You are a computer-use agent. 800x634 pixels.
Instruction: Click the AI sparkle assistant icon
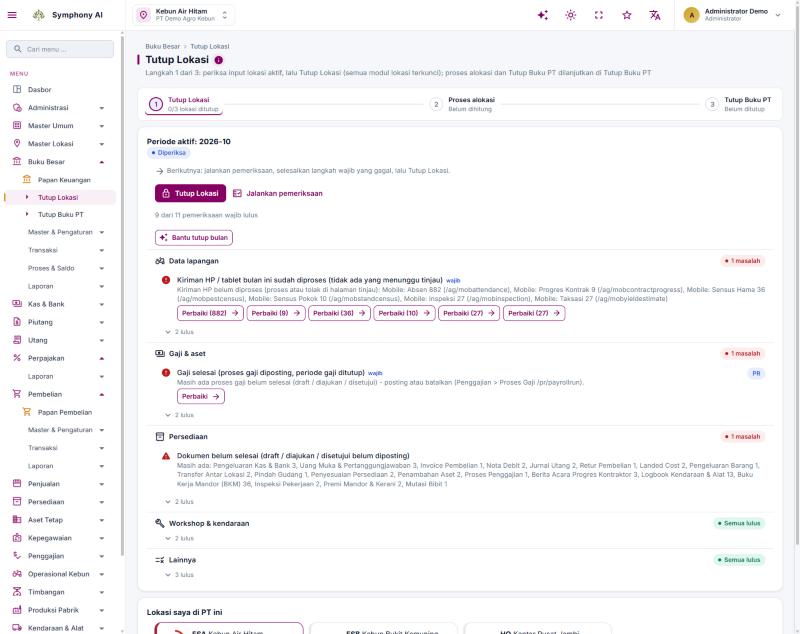point(543,15)
